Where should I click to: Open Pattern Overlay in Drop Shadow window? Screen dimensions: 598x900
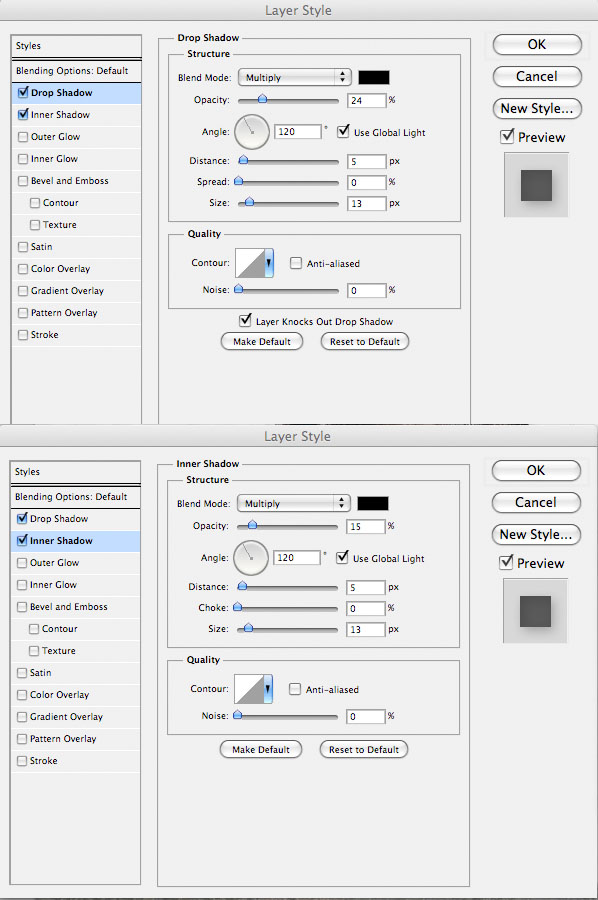click(x=64, y=313)
